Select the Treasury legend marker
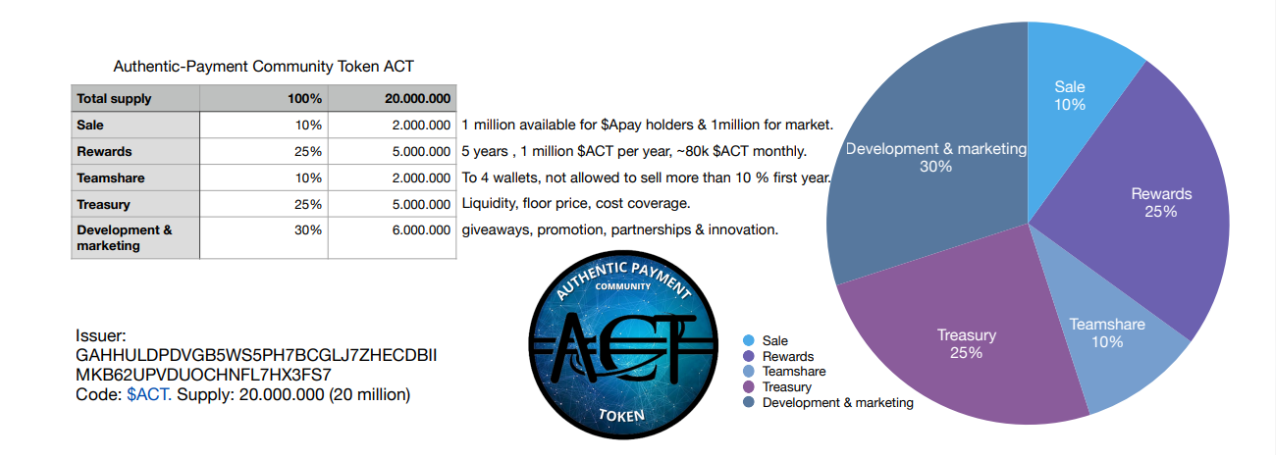This screenshot has width=1276, height=455. (x=749, y=387)
